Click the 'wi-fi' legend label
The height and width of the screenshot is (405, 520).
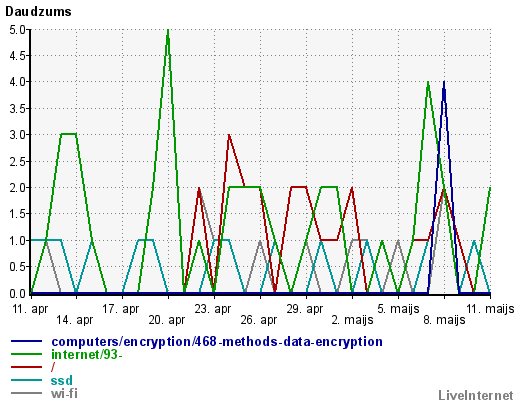click(x=64, y=393)
